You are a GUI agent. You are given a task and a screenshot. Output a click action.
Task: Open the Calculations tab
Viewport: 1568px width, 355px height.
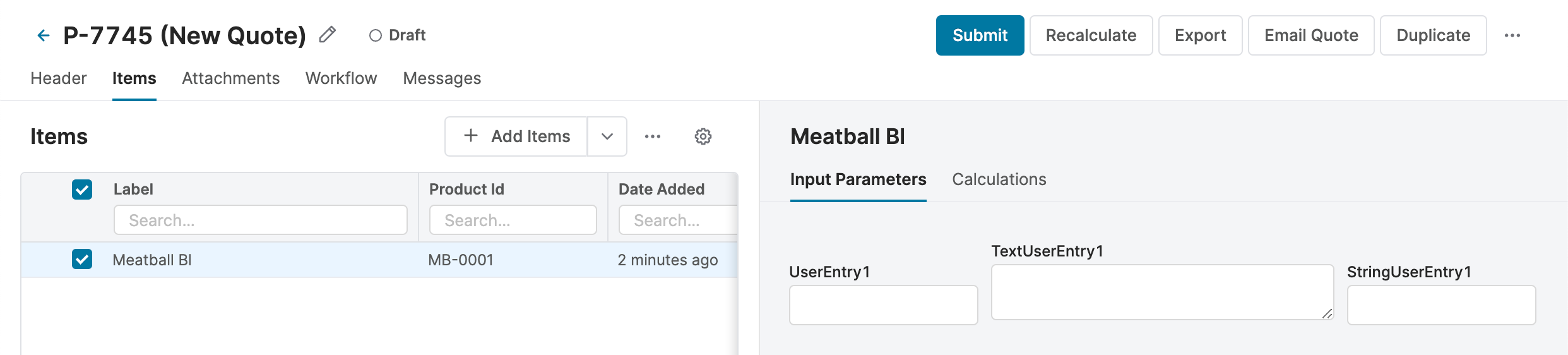click(x=999, y=179)
